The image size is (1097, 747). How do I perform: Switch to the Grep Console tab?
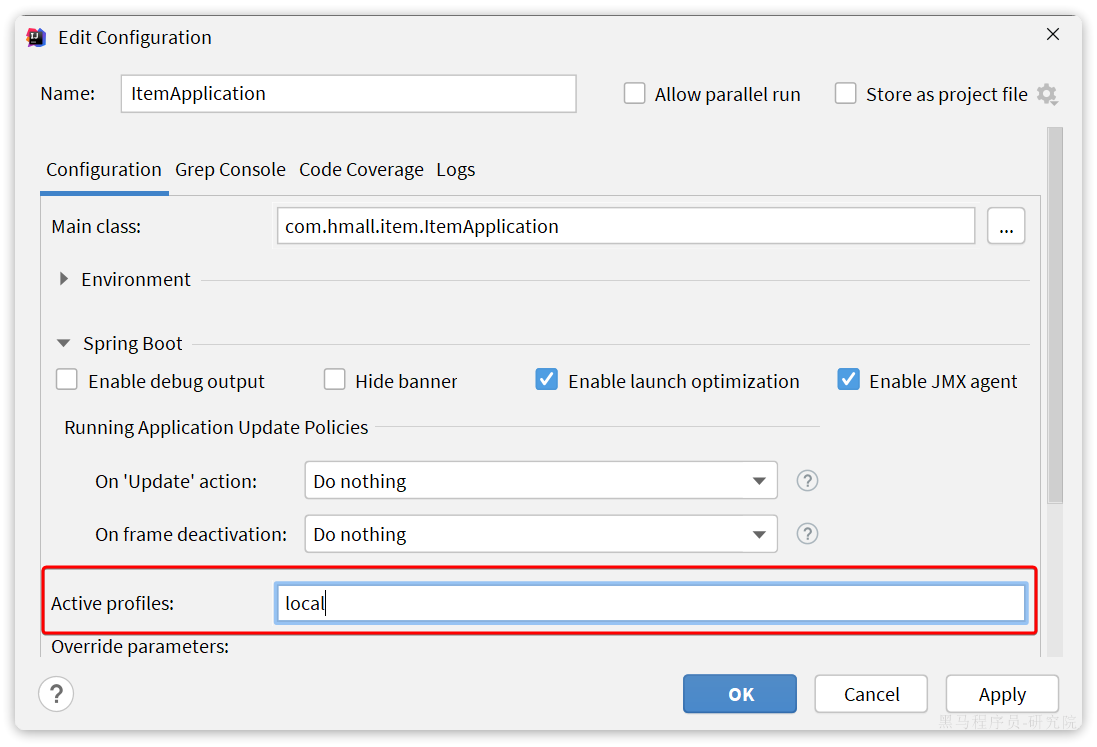click(230, 170)
